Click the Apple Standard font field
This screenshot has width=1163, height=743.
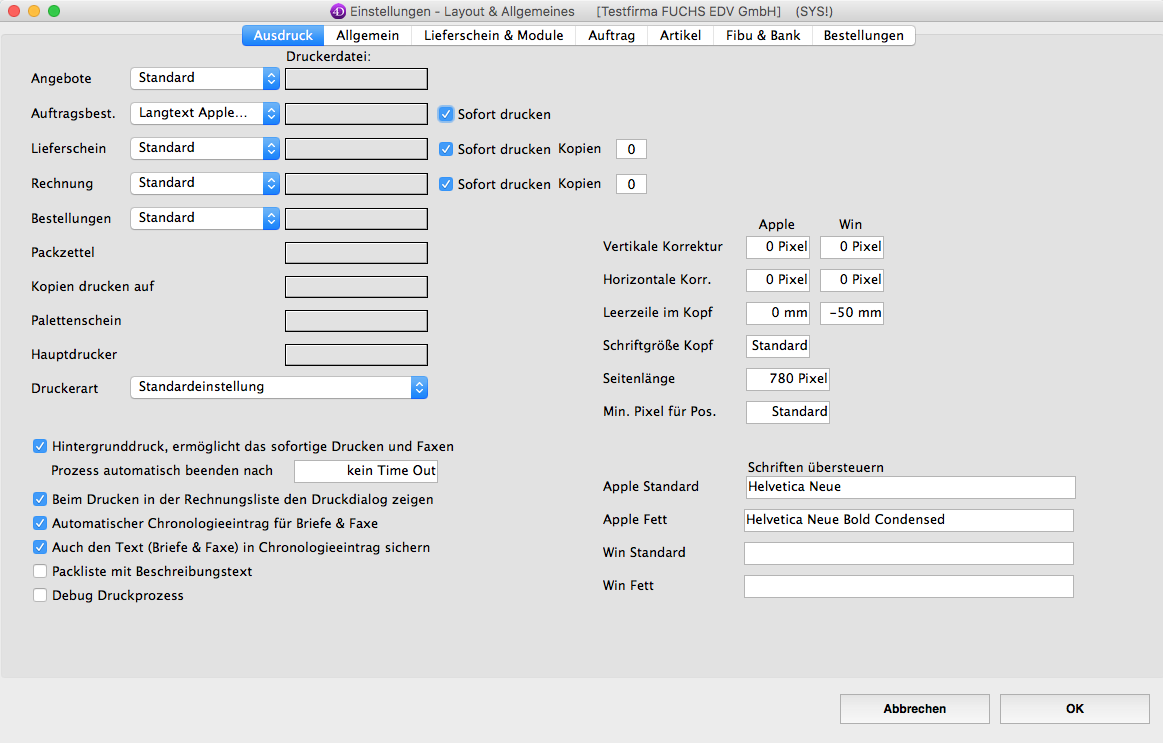pyautogui.click(x=910, y=487)
